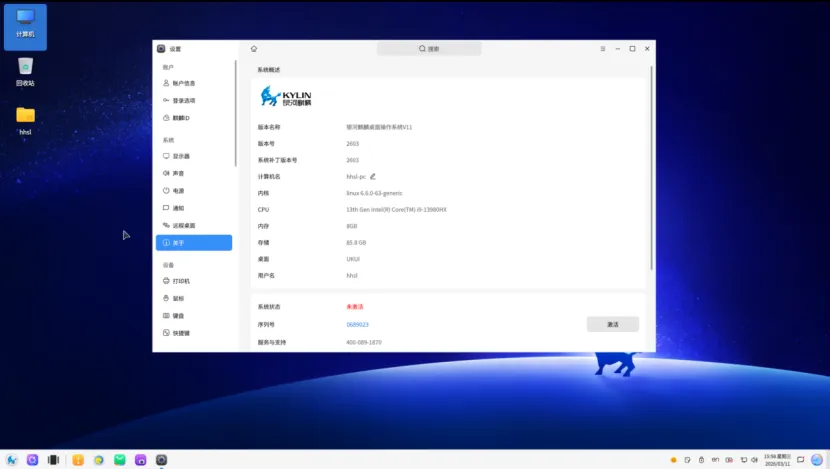Open the Kylin start menu in taskbar

point(12,460)
